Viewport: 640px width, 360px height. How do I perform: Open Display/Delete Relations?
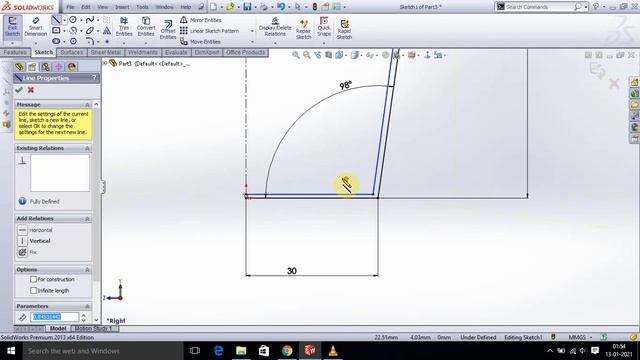pos(275,27)
